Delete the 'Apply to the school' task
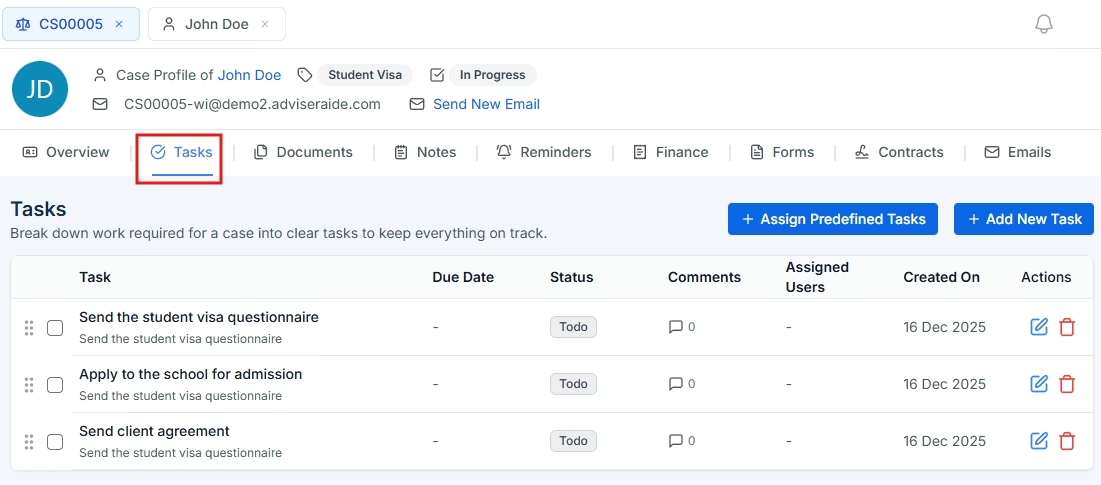 coord(1067,384)
